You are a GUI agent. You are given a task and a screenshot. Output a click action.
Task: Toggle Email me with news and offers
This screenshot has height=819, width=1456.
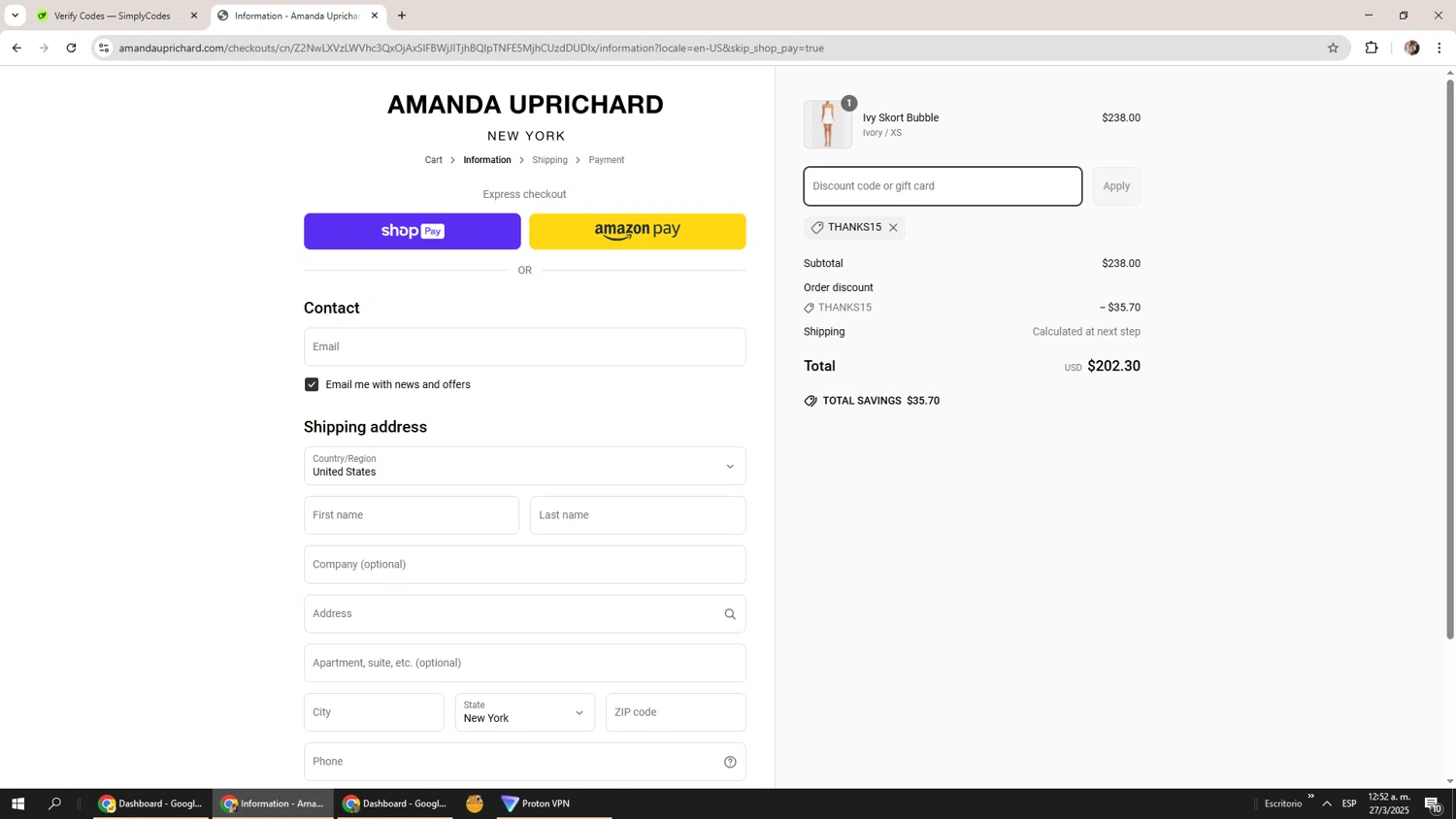coord(312,385)
